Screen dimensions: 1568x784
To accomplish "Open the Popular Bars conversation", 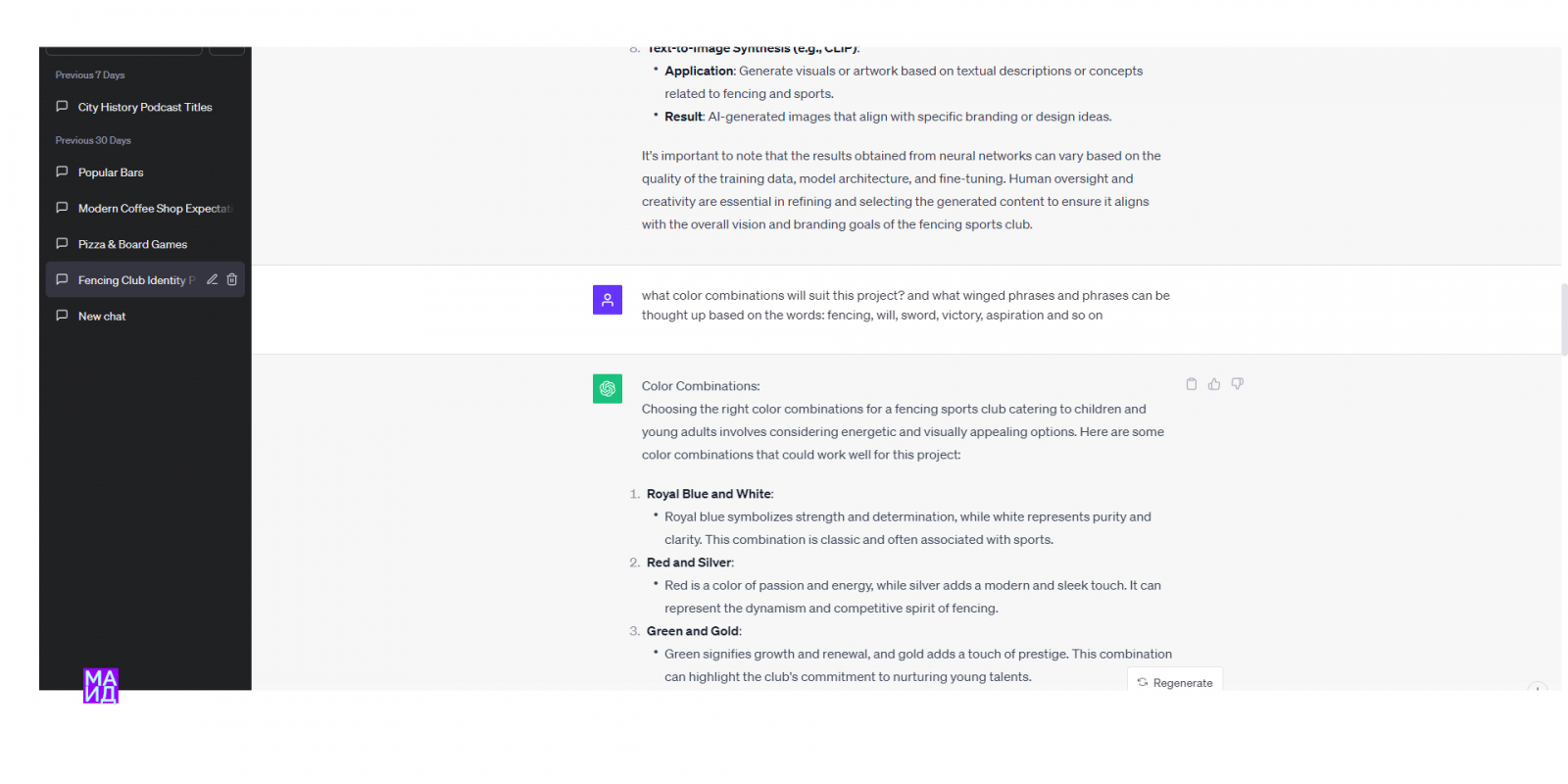I will (x=111, y=172).
